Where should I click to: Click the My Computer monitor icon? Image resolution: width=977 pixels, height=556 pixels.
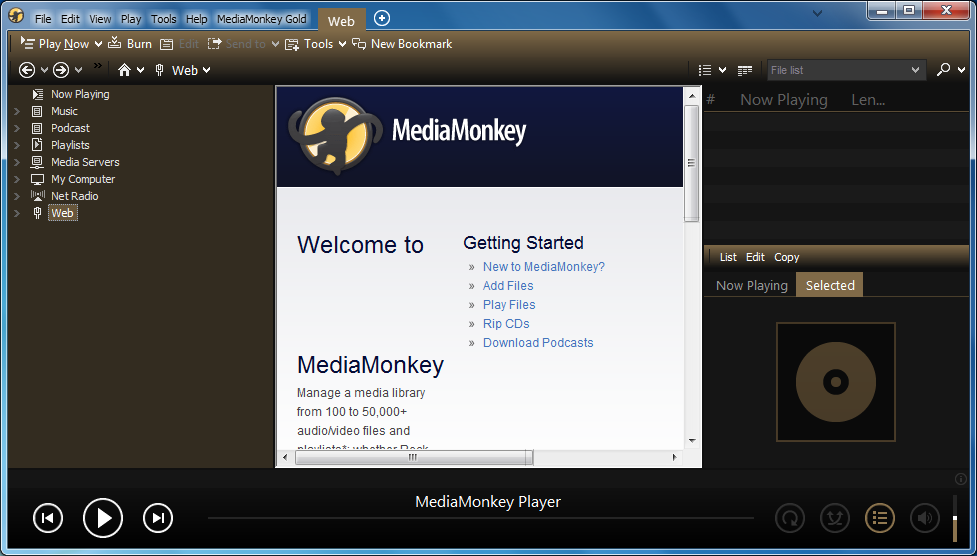click(x=38, y=180)
